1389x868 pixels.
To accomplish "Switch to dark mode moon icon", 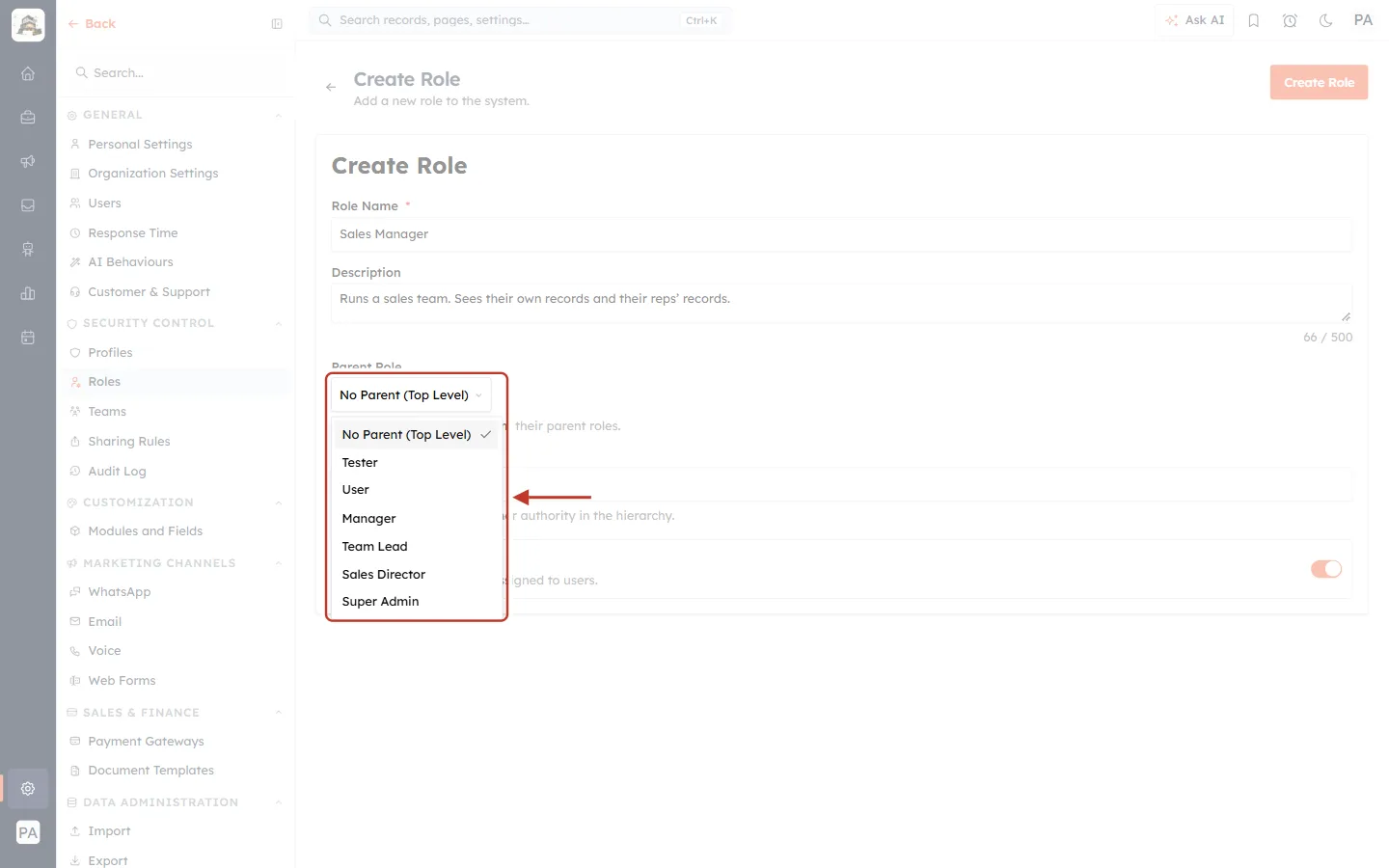I will (1325, 20).
